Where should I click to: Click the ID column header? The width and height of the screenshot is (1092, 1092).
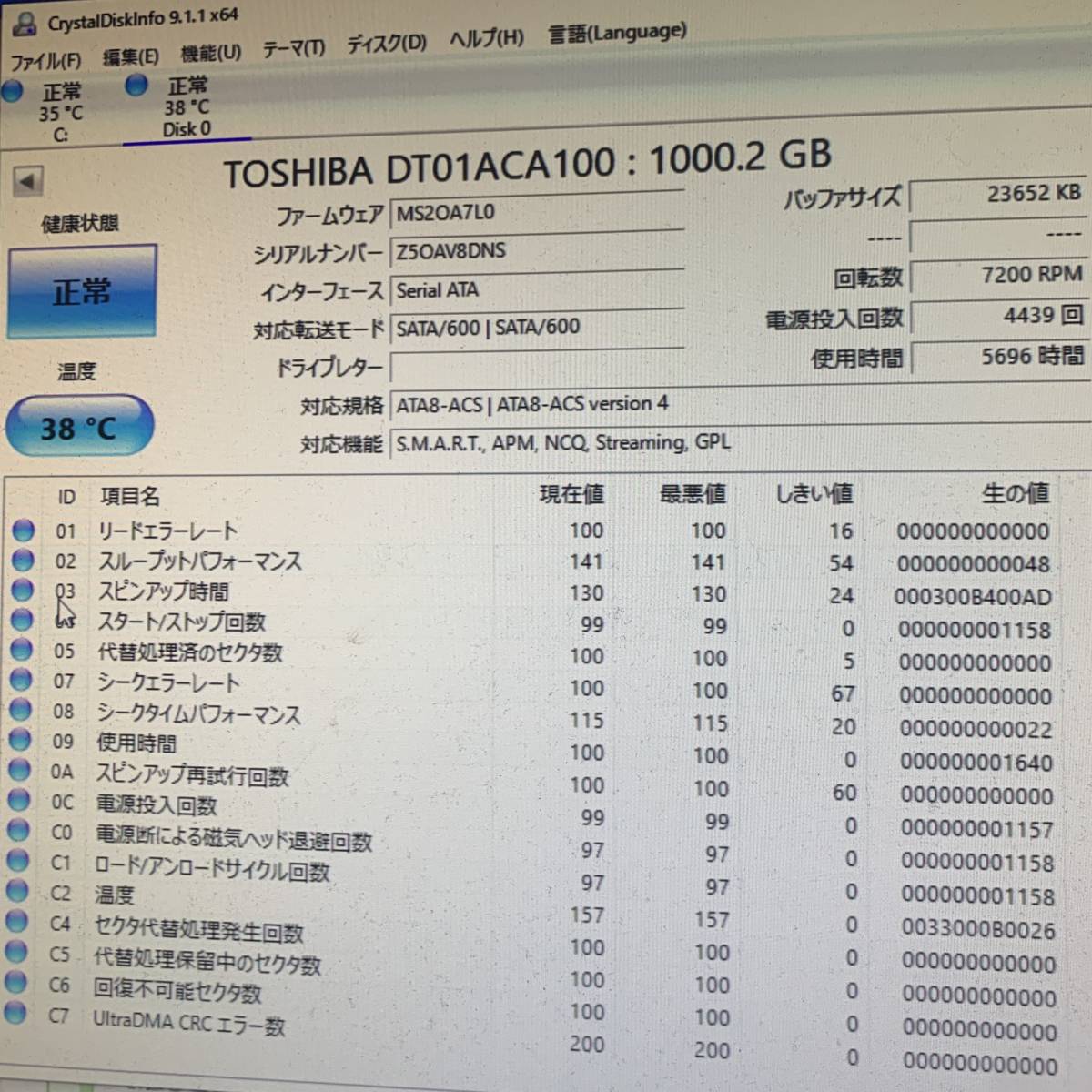(x=66, y=497)
